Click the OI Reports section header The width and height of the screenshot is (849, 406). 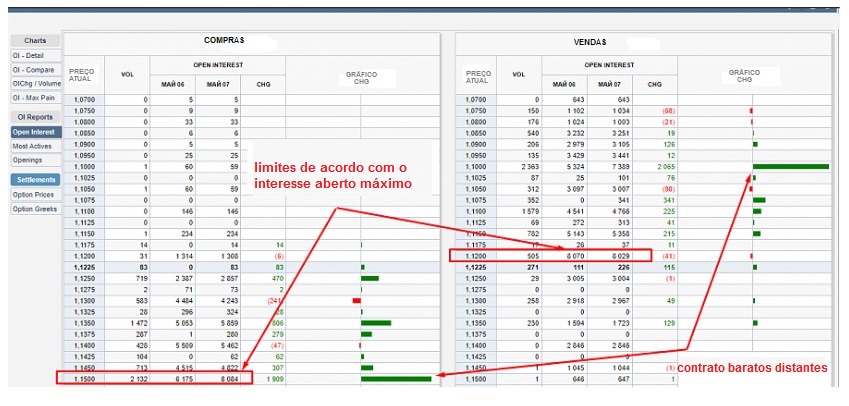35,117
